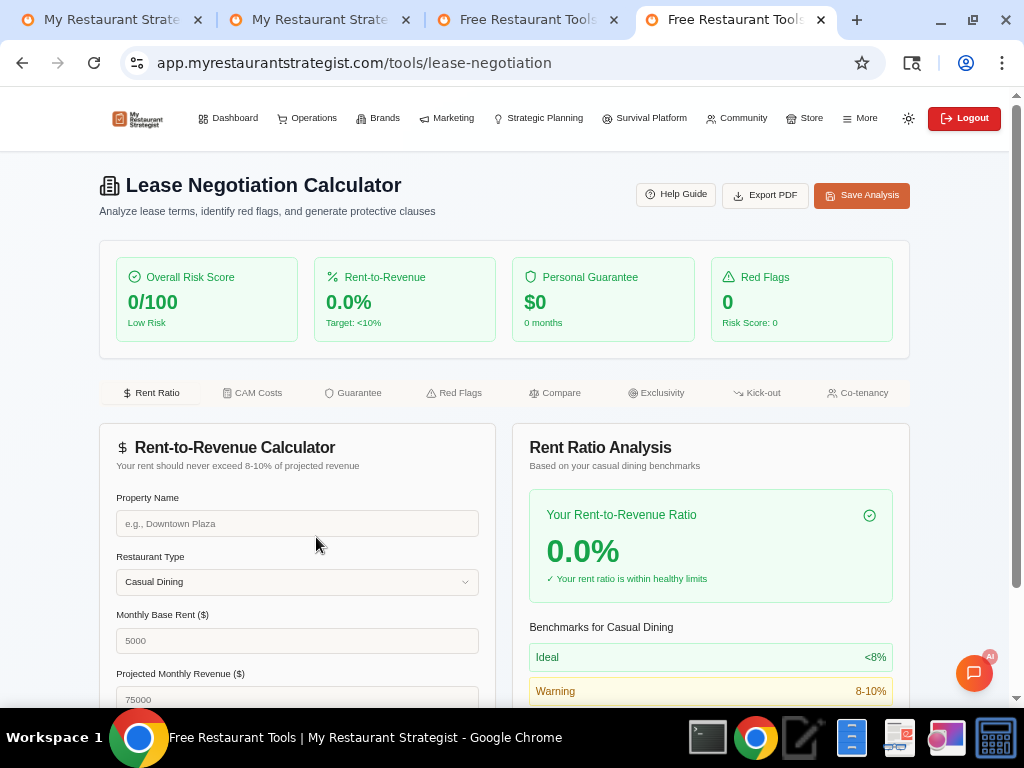The height and width of the screenshot is (768, 1024).
Task: Click the Save Analysis button
Action: point(861,195)
